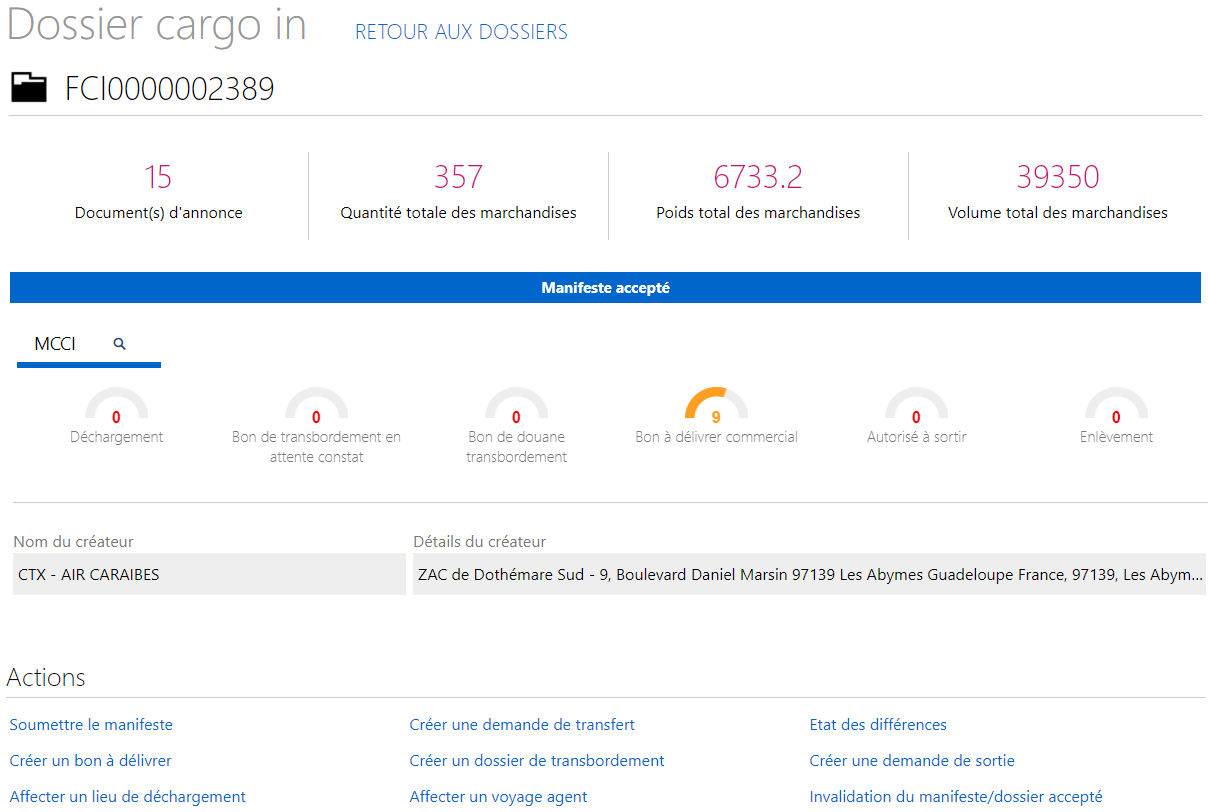Click Etat des différences link
Image resolution: width=1208 pixels, height=812 pixels.
878,724
